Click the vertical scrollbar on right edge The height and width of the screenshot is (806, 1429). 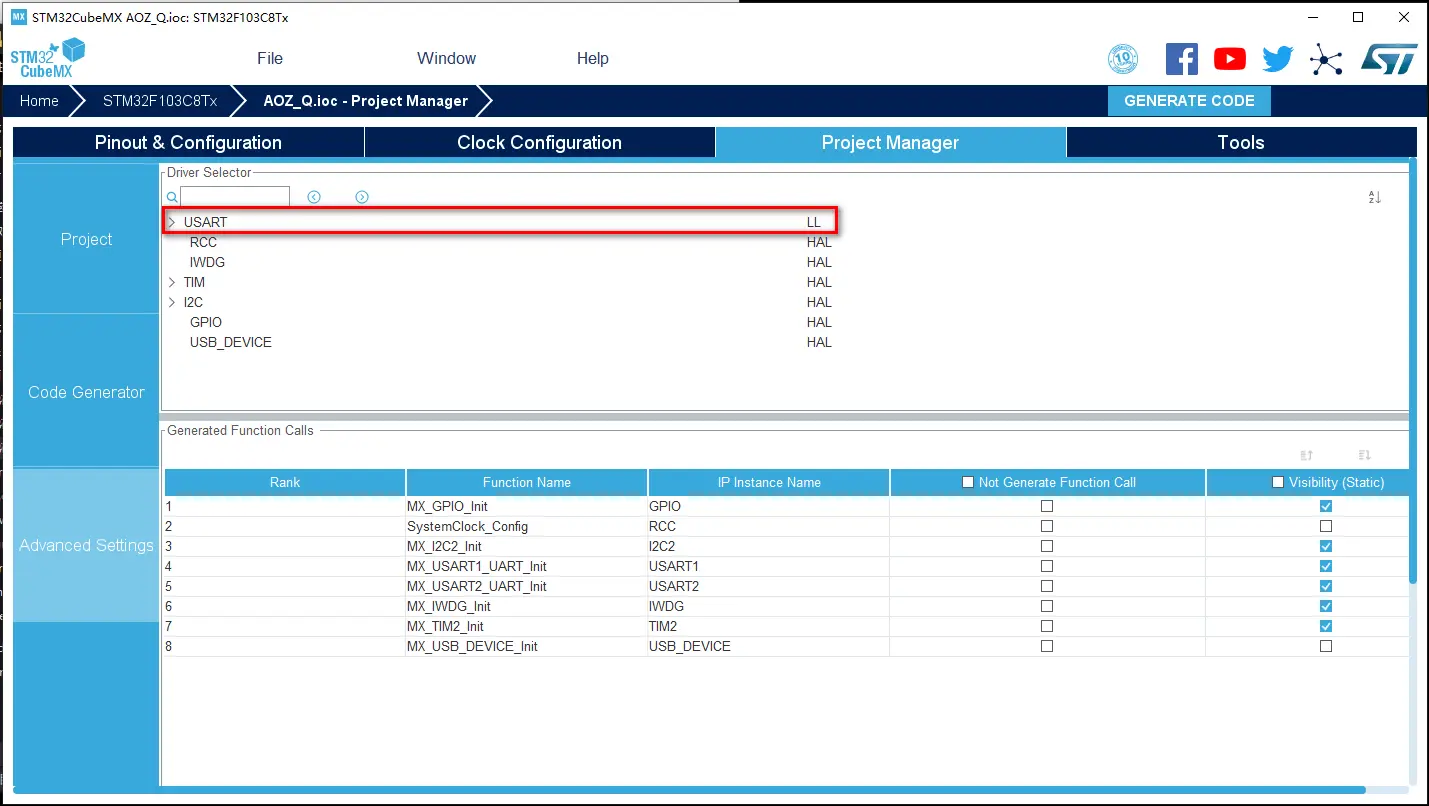point(1413,370)
